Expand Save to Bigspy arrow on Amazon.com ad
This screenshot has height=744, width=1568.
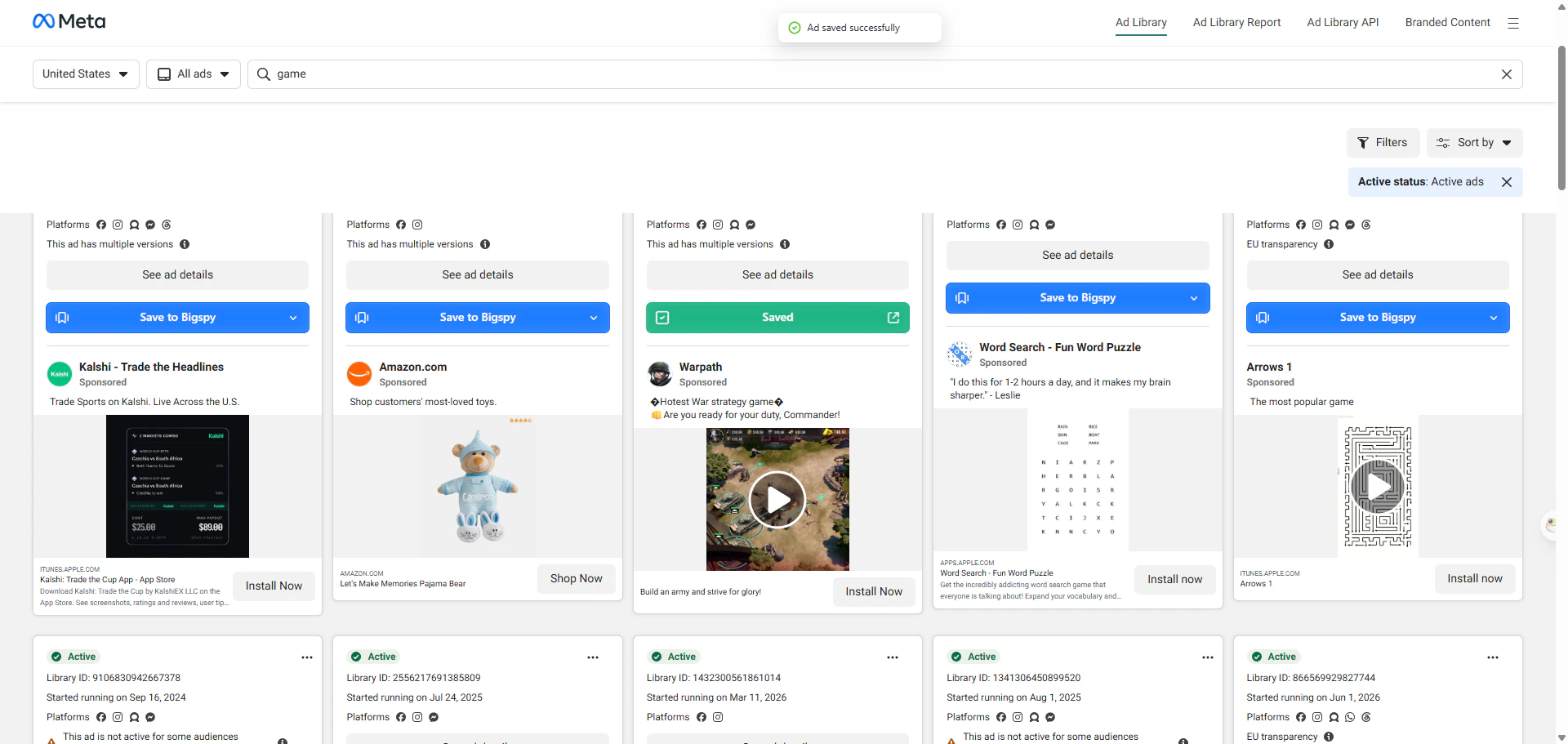594,318
